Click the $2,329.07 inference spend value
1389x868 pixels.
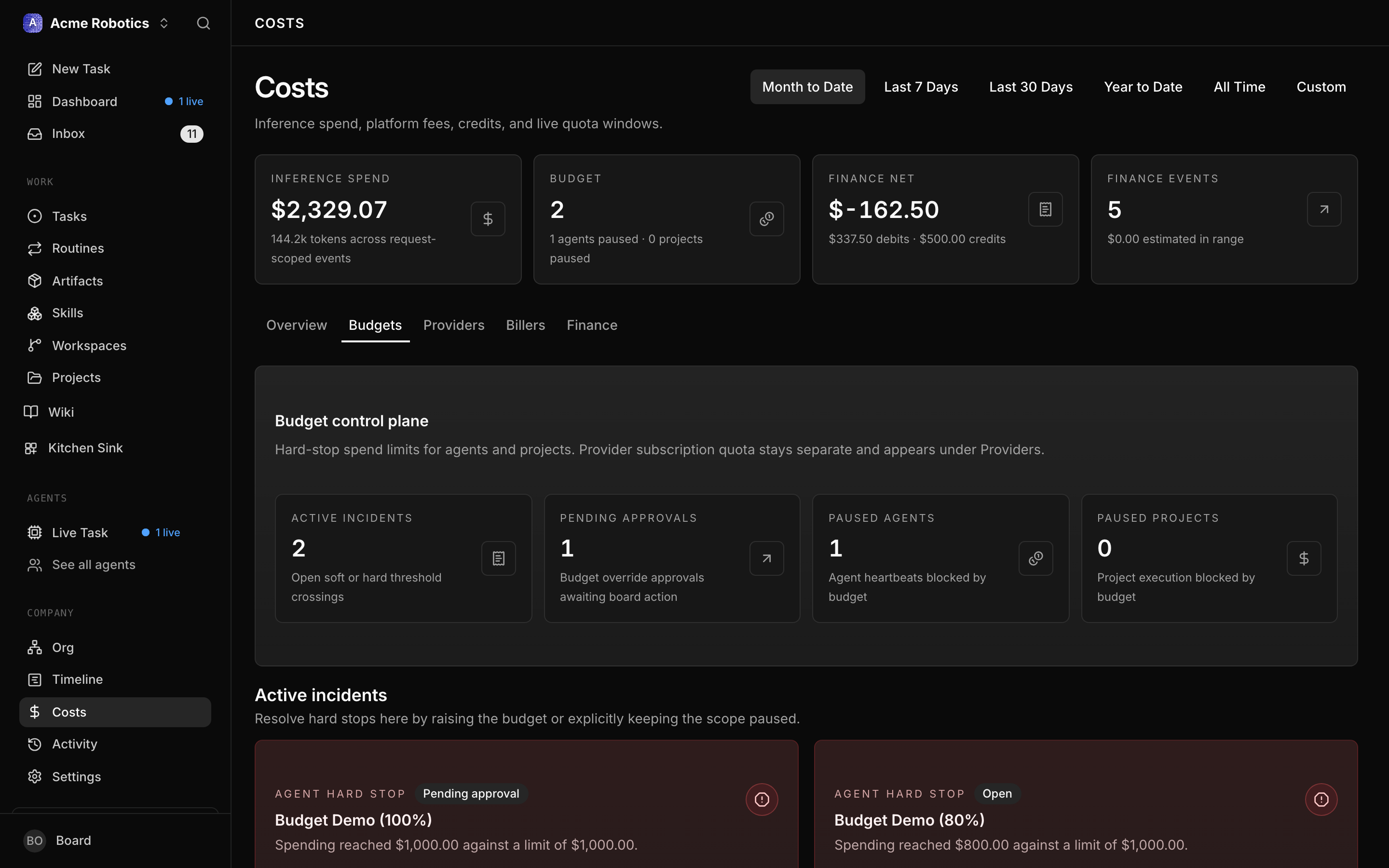pos(329,210)
